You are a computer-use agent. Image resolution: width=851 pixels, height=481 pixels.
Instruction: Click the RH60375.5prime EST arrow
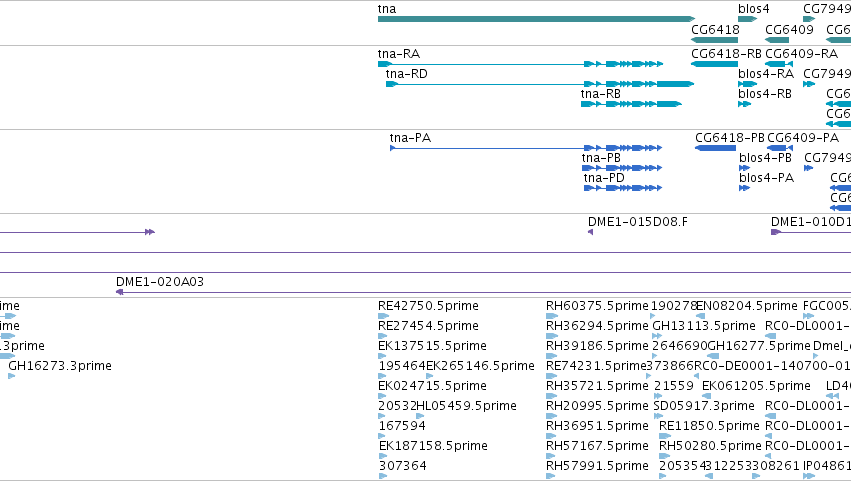pos(551,316)
